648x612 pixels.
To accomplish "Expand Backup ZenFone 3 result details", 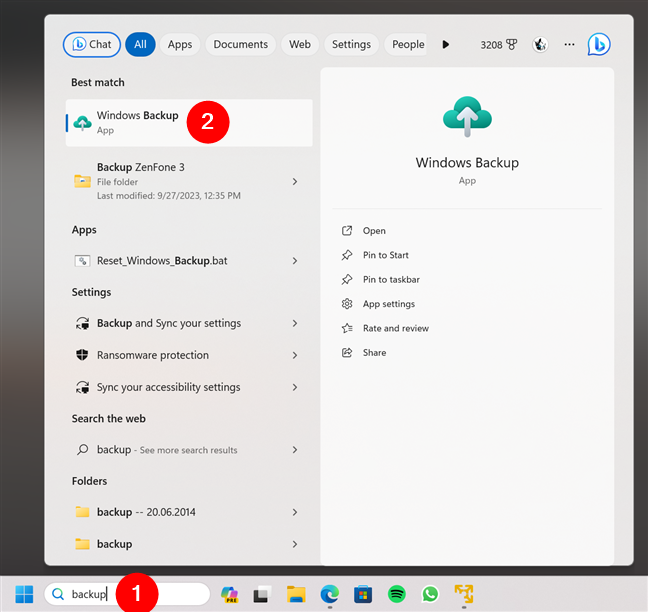I will [x=295, y=181].
